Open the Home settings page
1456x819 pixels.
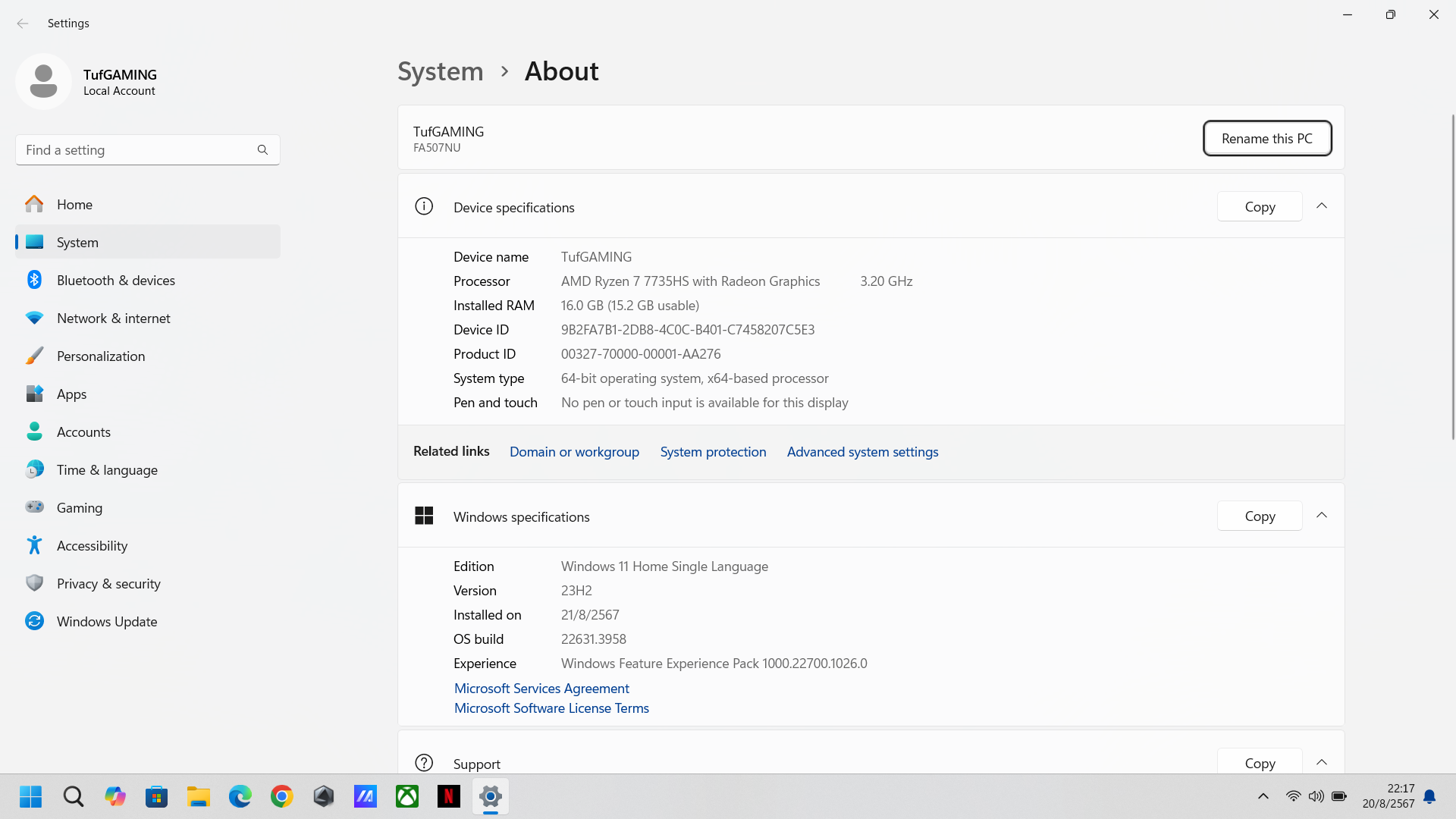tap(148, 204)
